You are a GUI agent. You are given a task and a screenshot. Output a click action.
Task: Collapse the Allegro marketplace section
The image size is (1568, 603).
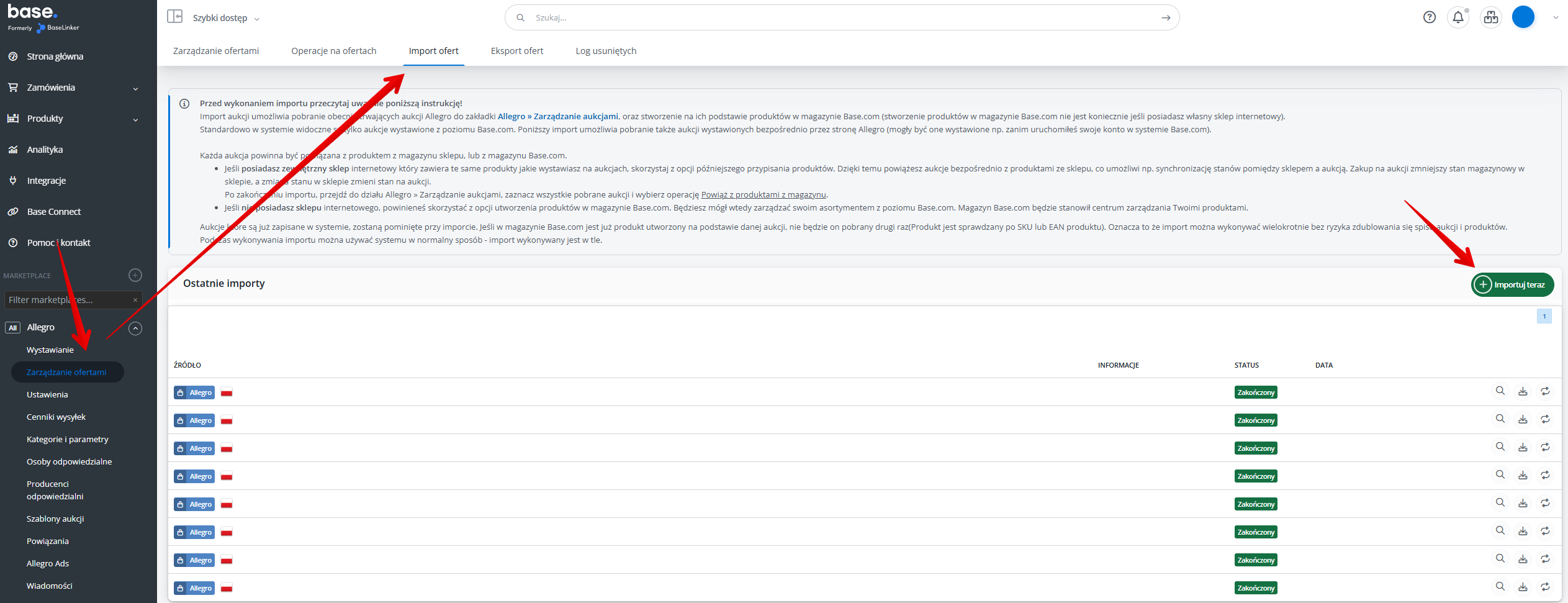tap(135, 328)
